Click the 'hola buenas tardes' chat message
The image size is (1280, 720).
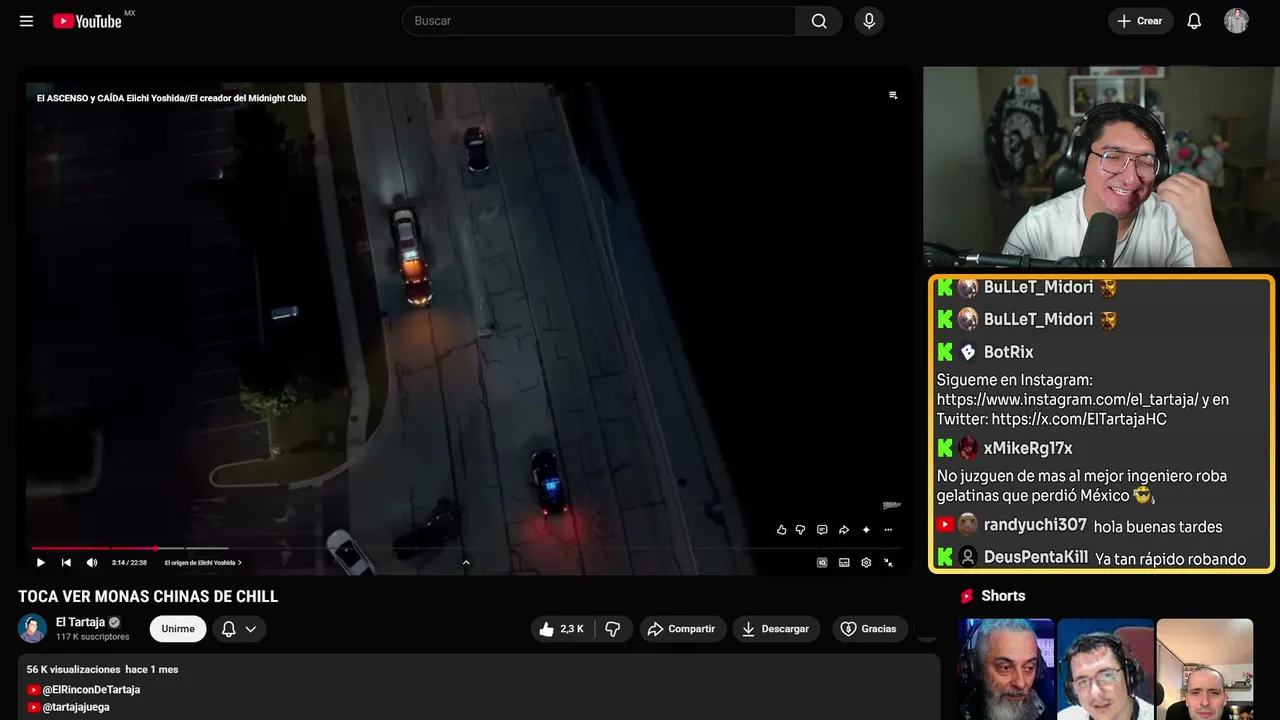tap(1158, 527)
